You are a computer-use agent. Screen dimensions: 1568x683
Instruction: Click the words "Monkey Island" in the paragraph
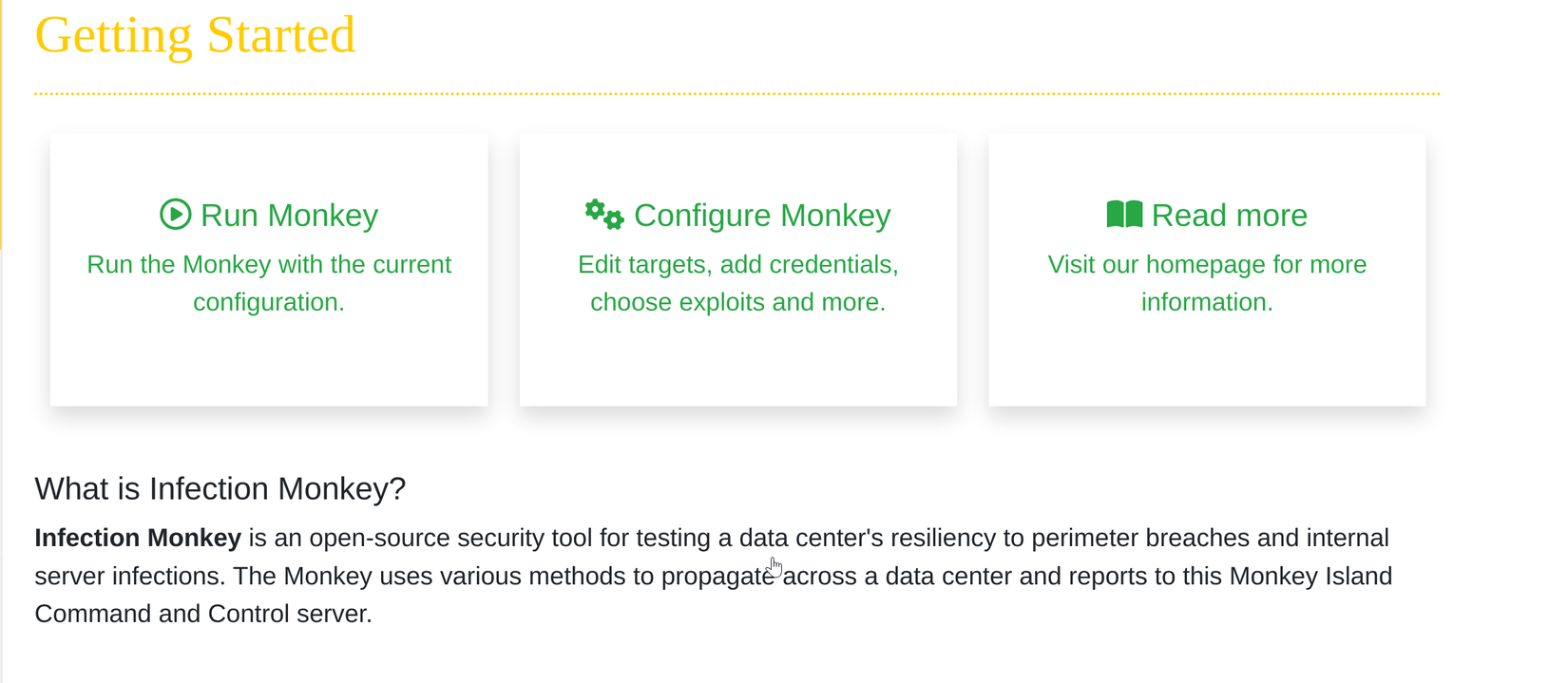[x=1310, y=576]
